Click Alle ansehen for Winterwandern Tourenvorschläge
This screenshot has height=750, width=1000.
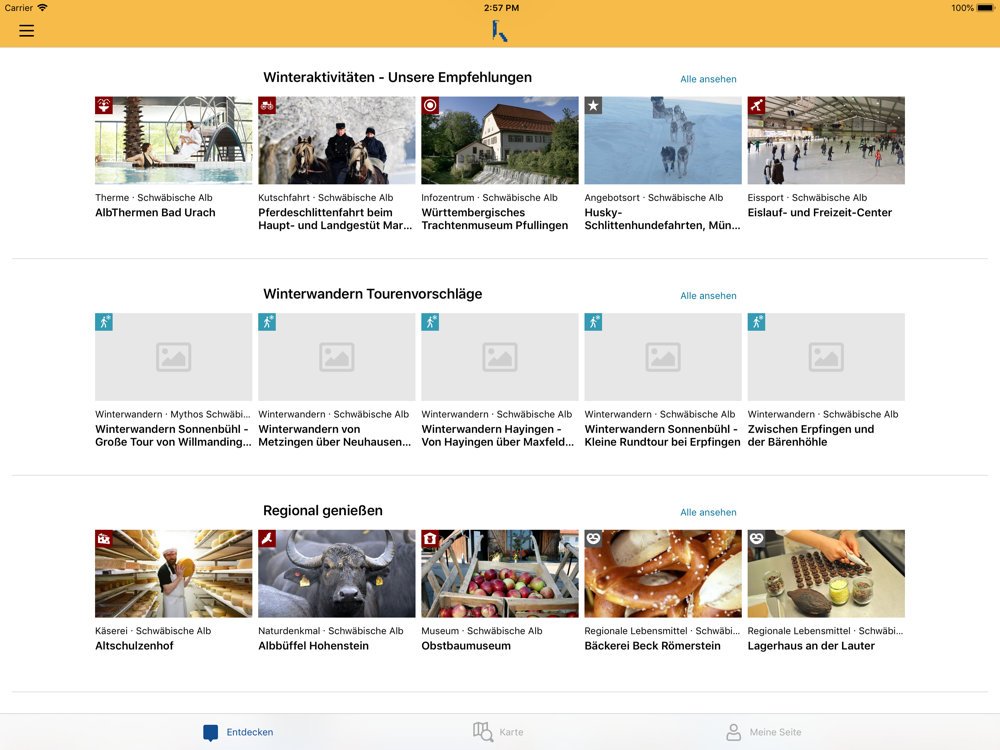click(x=708, y=296)
